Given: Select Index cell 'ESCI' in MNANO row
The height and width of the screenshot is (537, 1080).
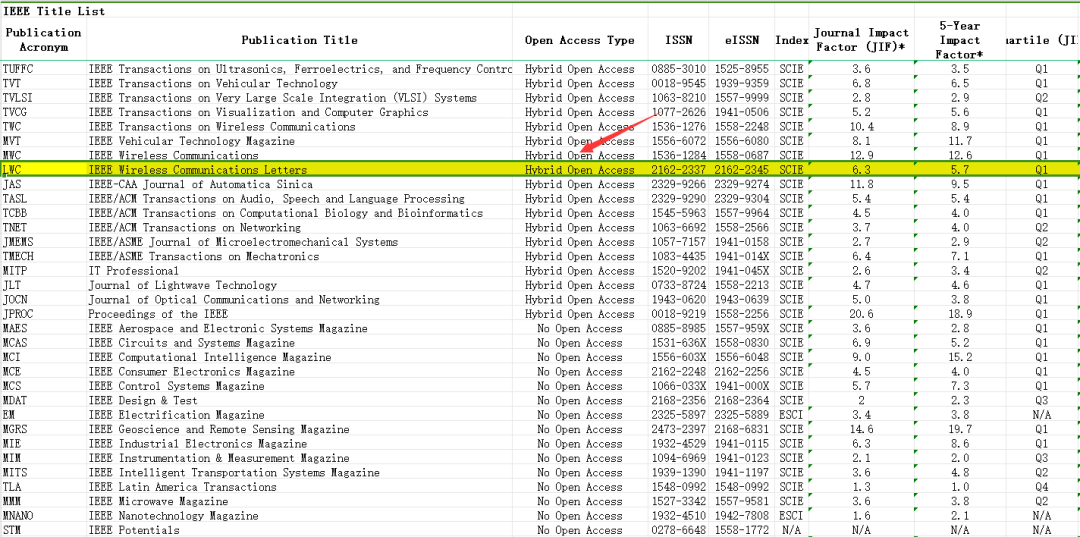Looking at the screenshot, I should [x=791, y=516].
